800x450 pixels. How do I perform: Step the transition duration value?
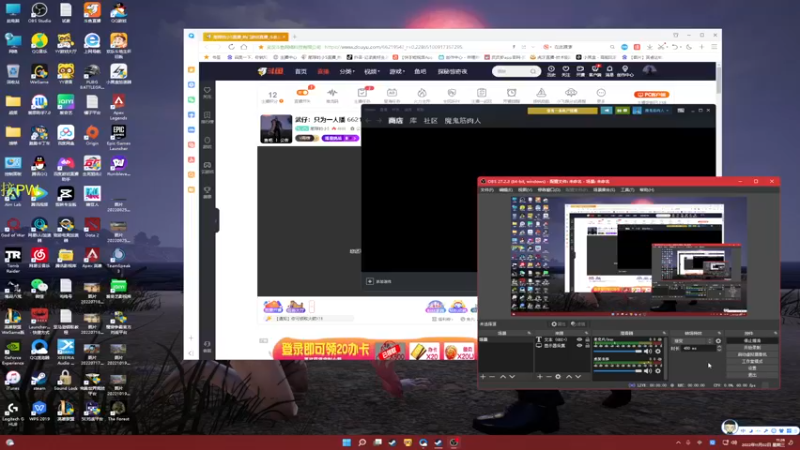tap(719, 348)
